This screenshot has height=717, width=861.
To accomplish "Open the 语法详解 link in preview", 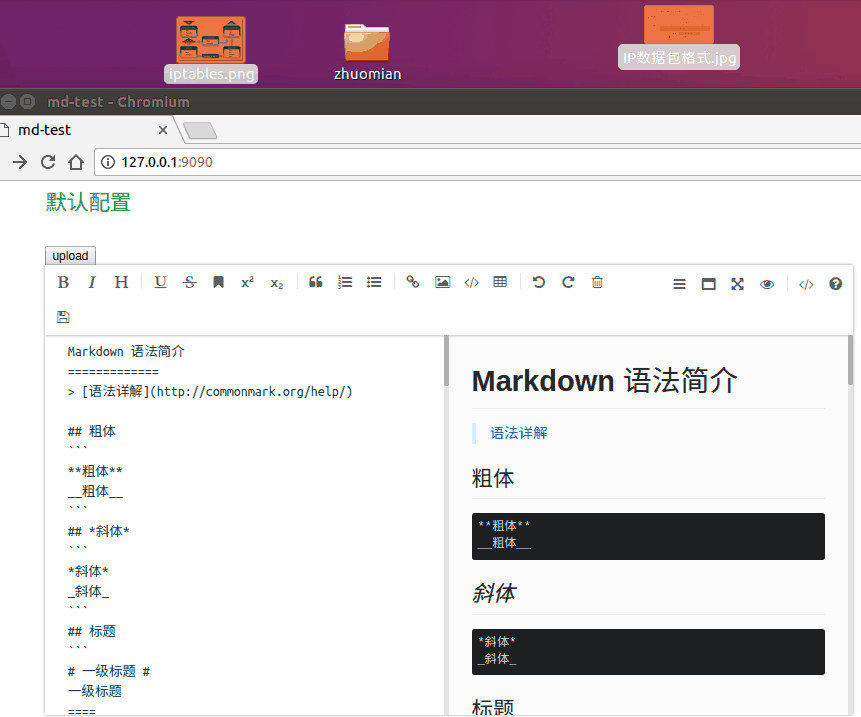I will [x=518, y=433].
